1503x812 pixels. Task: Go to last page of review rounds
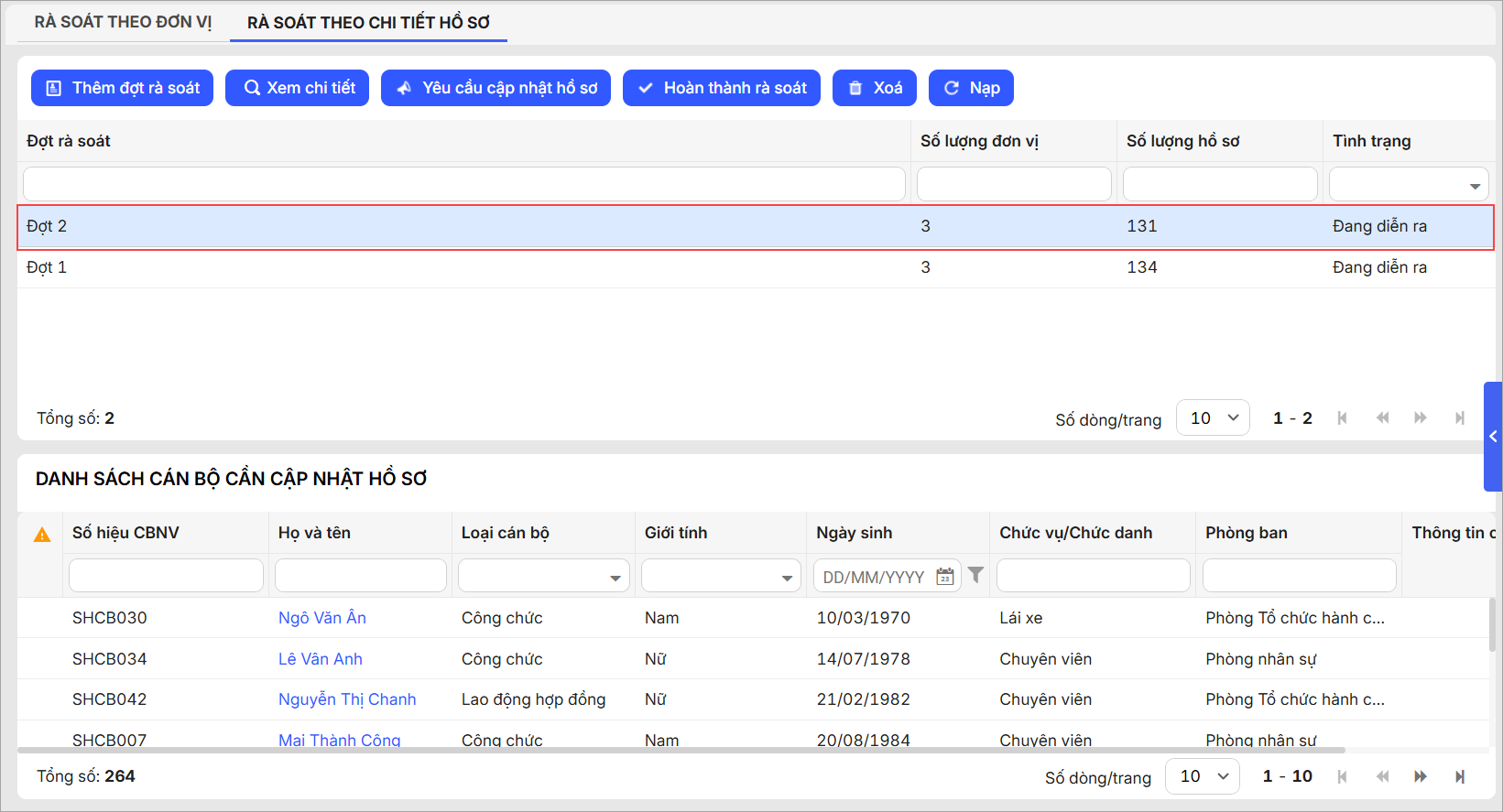click(1459, 418)
